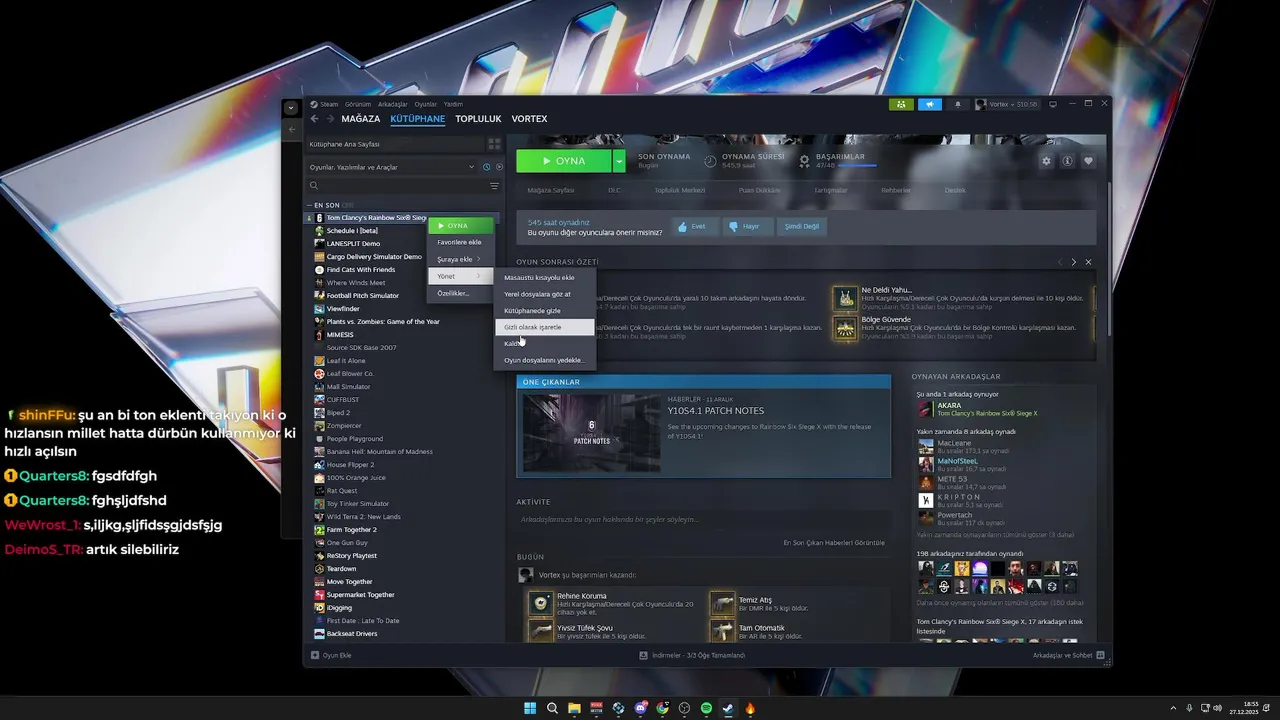Switch to Big Picture mode icon
The height and width of the screenshot is (720, 1280).
point(1053,104)
